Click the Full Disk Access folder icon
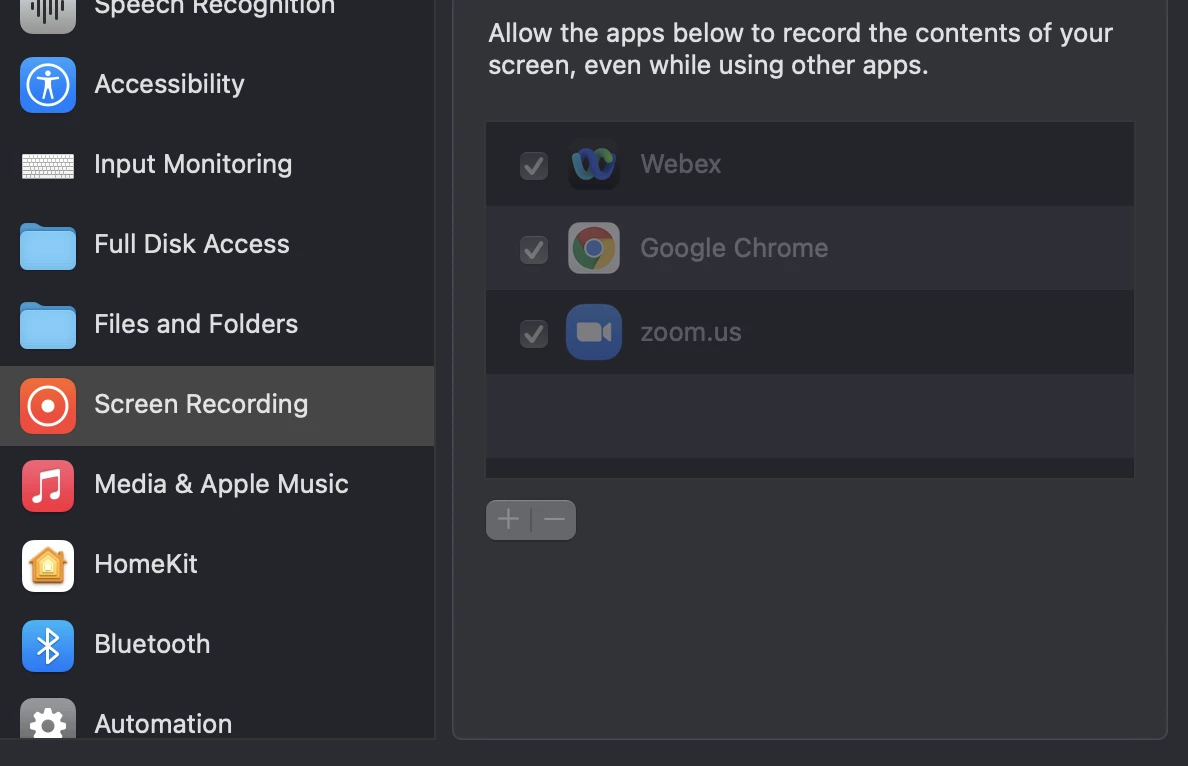Viewport: 1188px width, 766px height. pos(48,246)
